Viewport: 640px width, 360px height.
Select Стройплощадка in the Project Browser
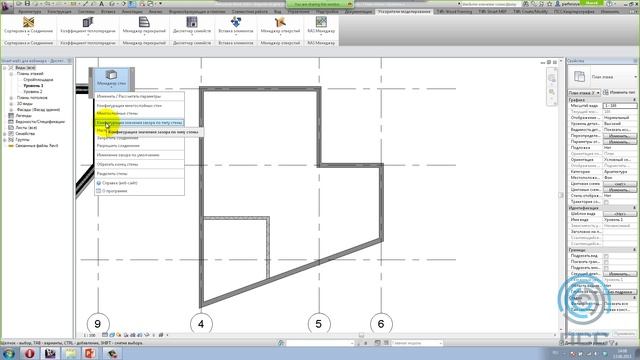point(38,80)
